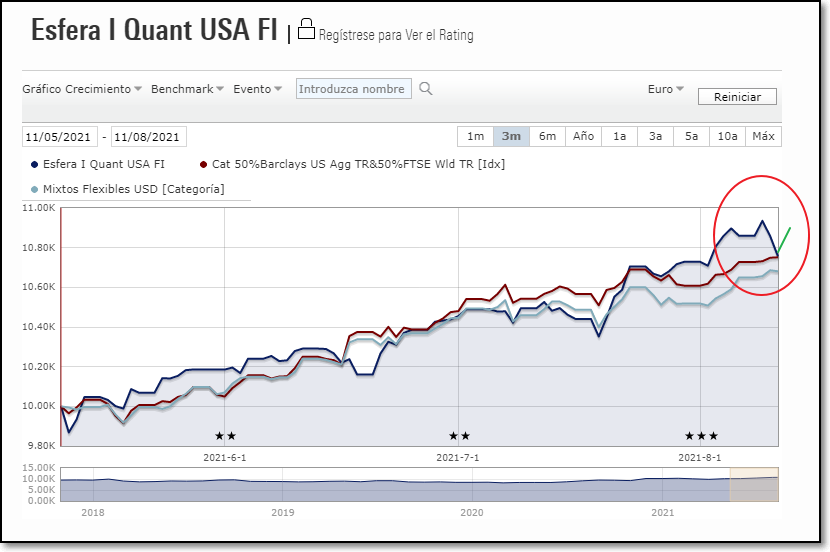
Task: Select the Año time range
Action: point(583,136)
